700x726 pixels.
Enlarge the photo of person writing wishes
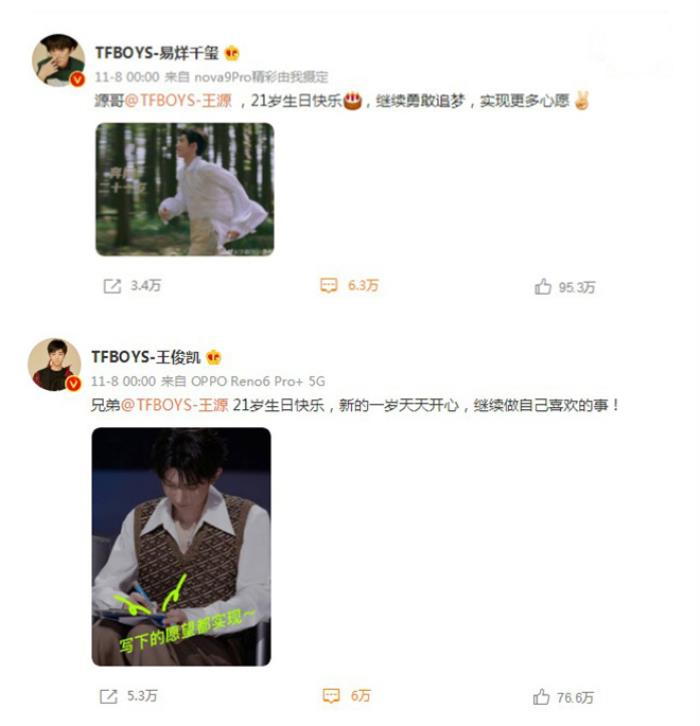(181, 547)
